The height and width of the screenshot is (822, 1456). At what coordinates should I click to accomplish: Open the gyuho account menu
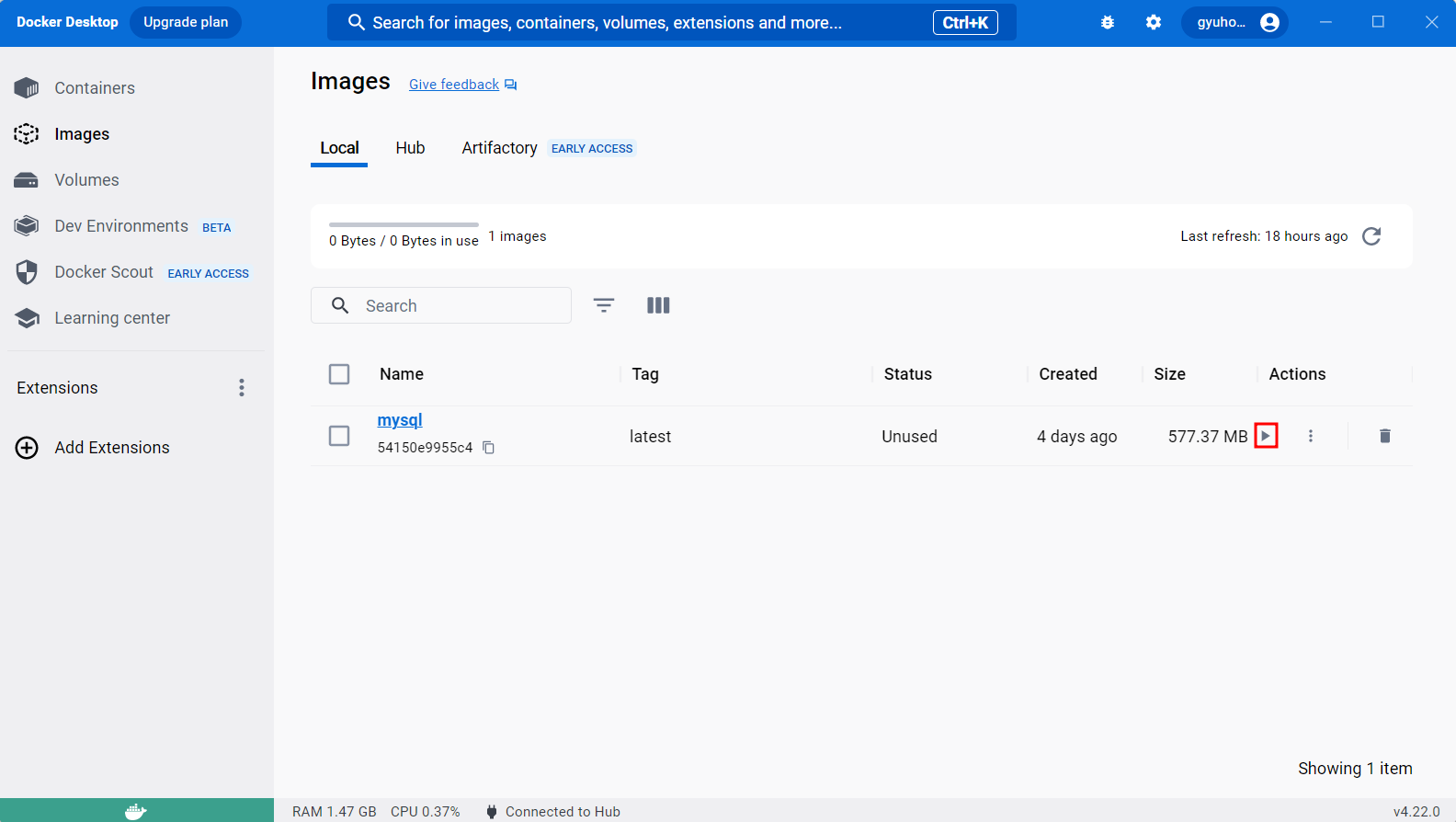tap(1234, 22)
